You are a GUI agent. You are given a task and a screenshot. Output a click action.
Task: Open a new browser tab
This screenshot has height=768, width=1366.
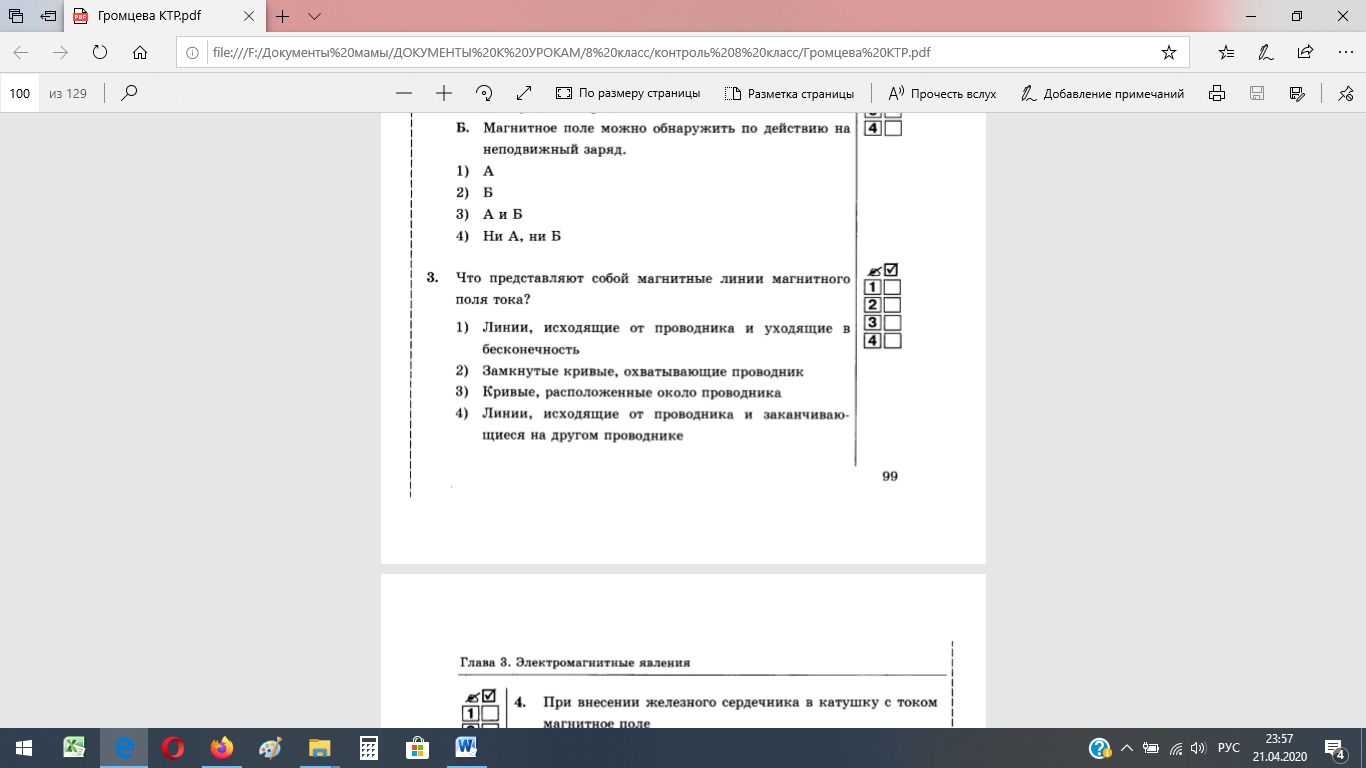283,16
